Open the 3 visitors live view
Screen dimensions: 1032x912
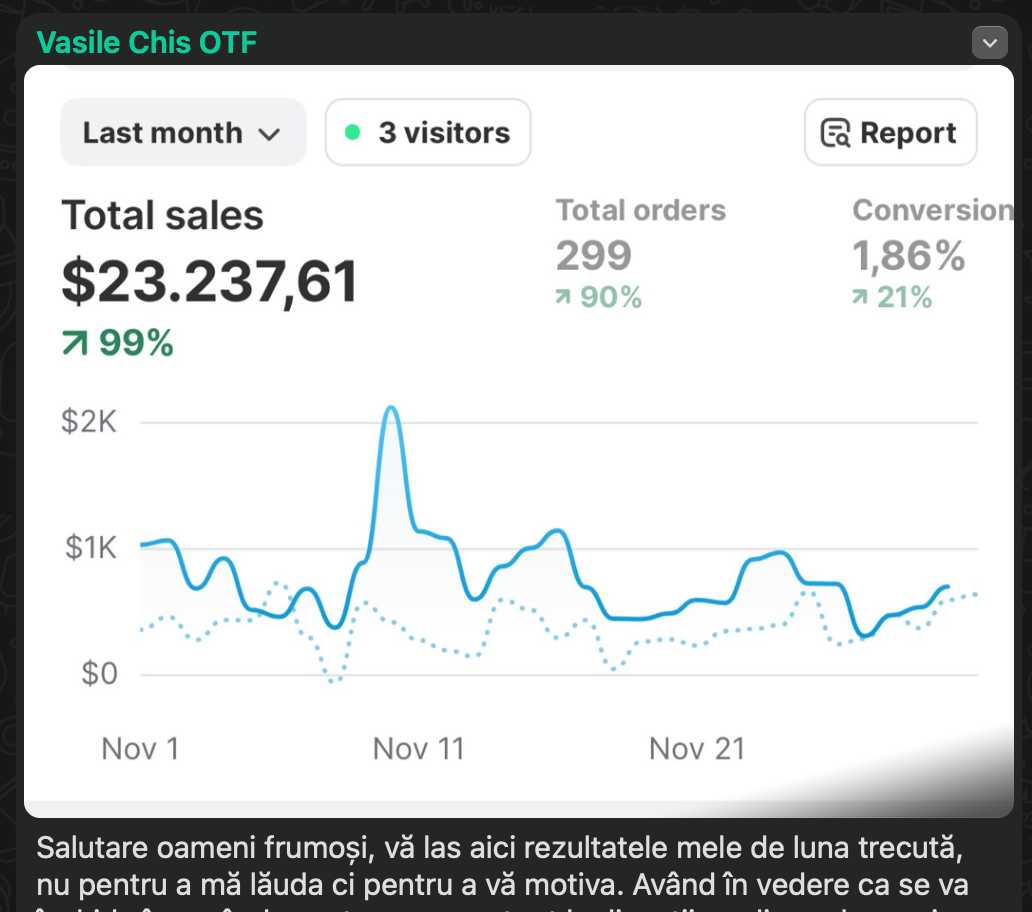tap(428, 133)
